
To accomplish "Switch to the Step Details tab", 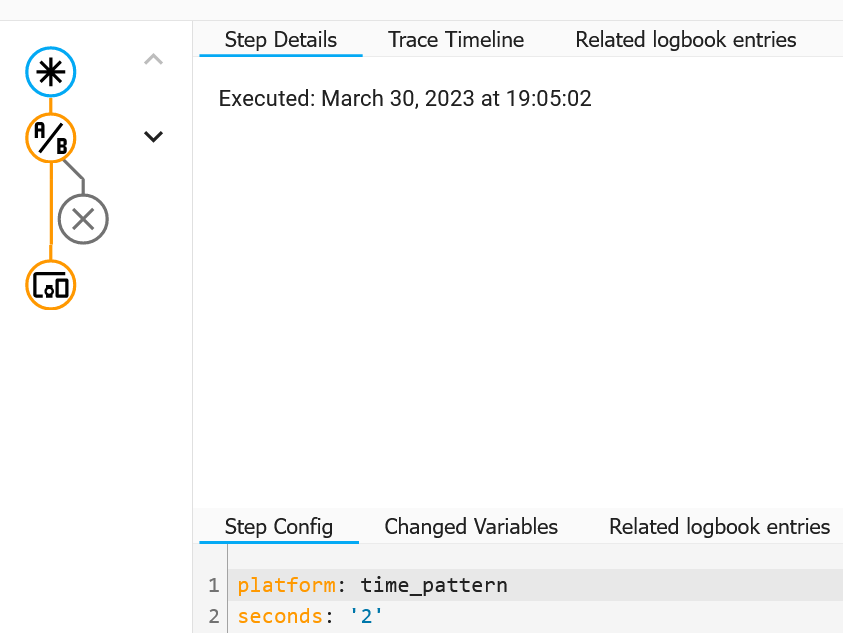I will point(280,40).
